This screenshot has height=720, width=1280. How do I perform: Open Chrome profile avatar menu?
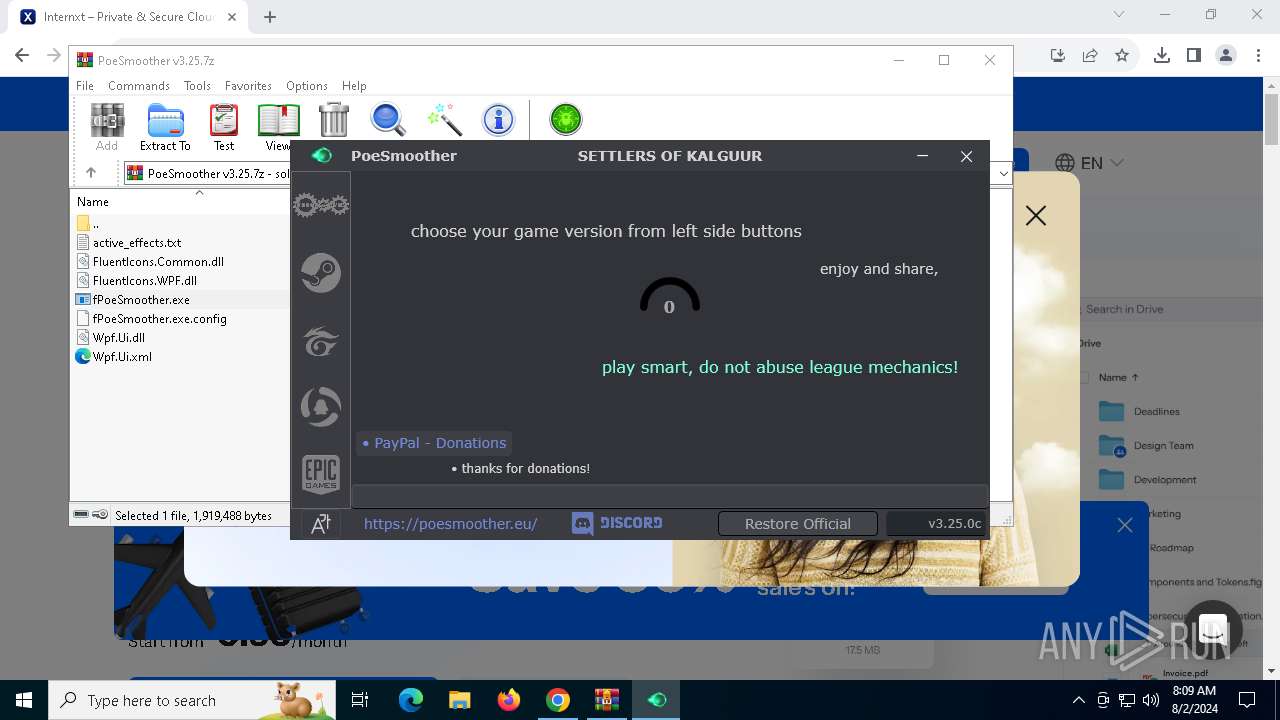coord(1225,55)
